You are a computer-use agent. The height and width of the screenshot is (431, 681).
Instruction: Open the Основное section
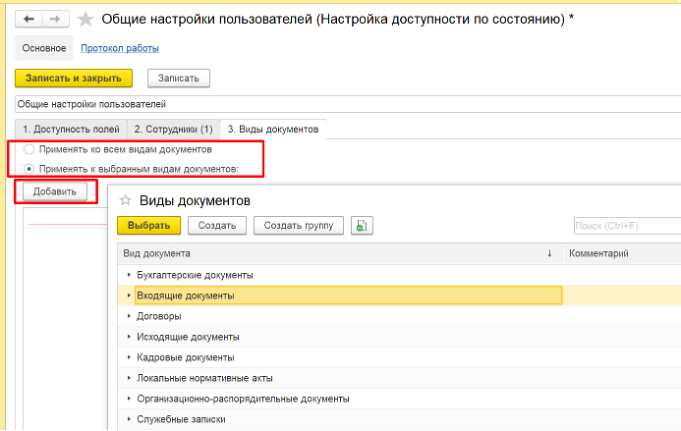44,48
